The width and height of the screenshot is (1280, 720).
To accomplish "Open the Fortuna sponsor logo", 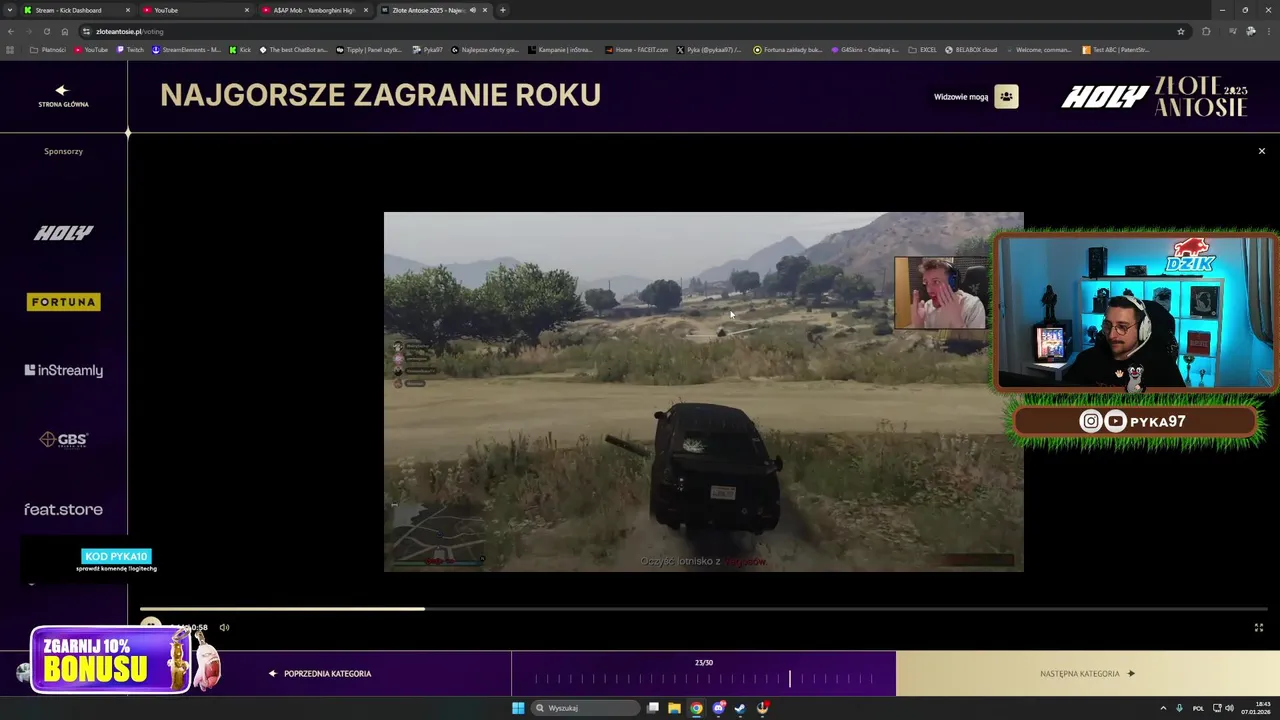I will click(63, 302).
